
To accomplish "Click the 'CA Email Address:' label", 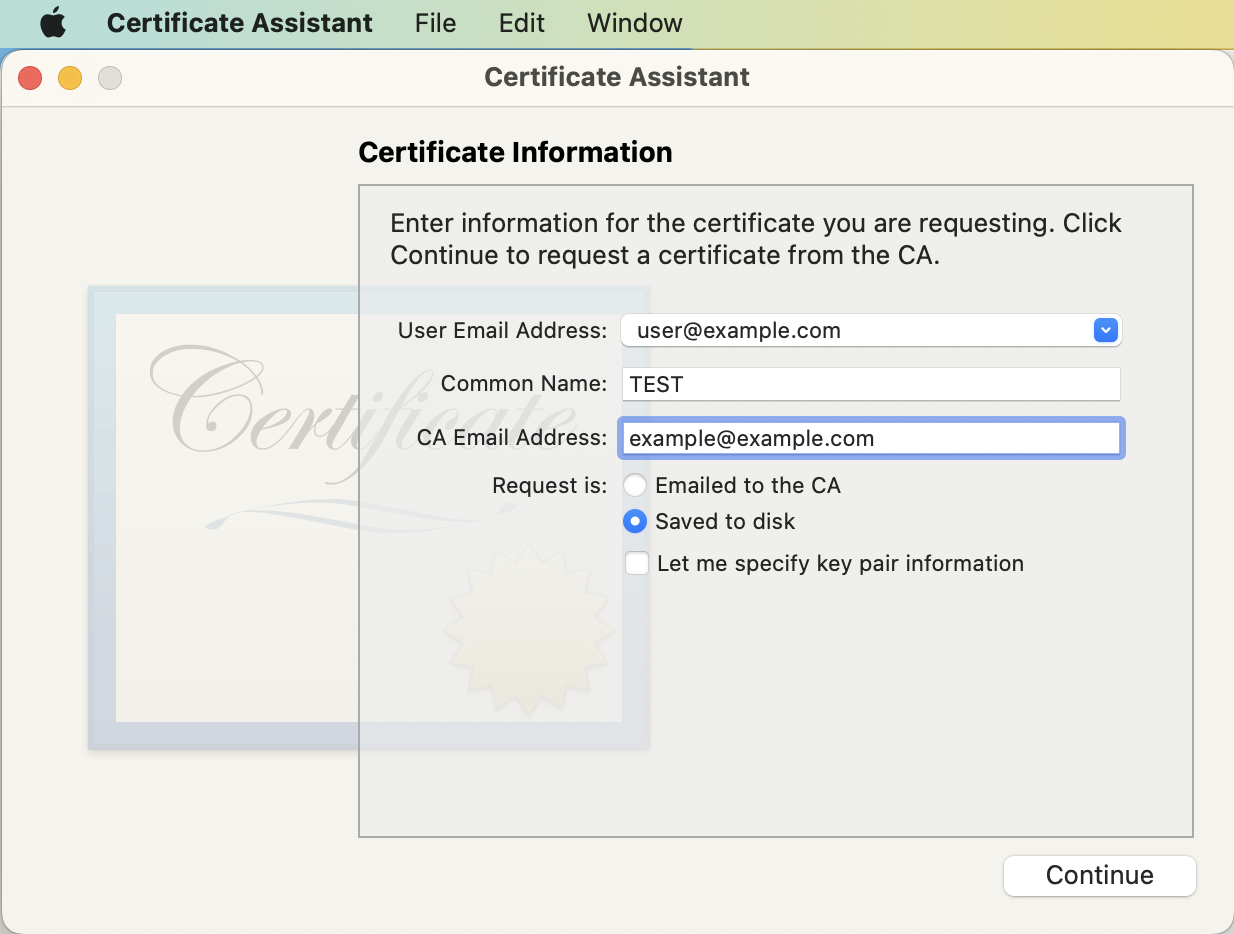I will pos(512,438).
